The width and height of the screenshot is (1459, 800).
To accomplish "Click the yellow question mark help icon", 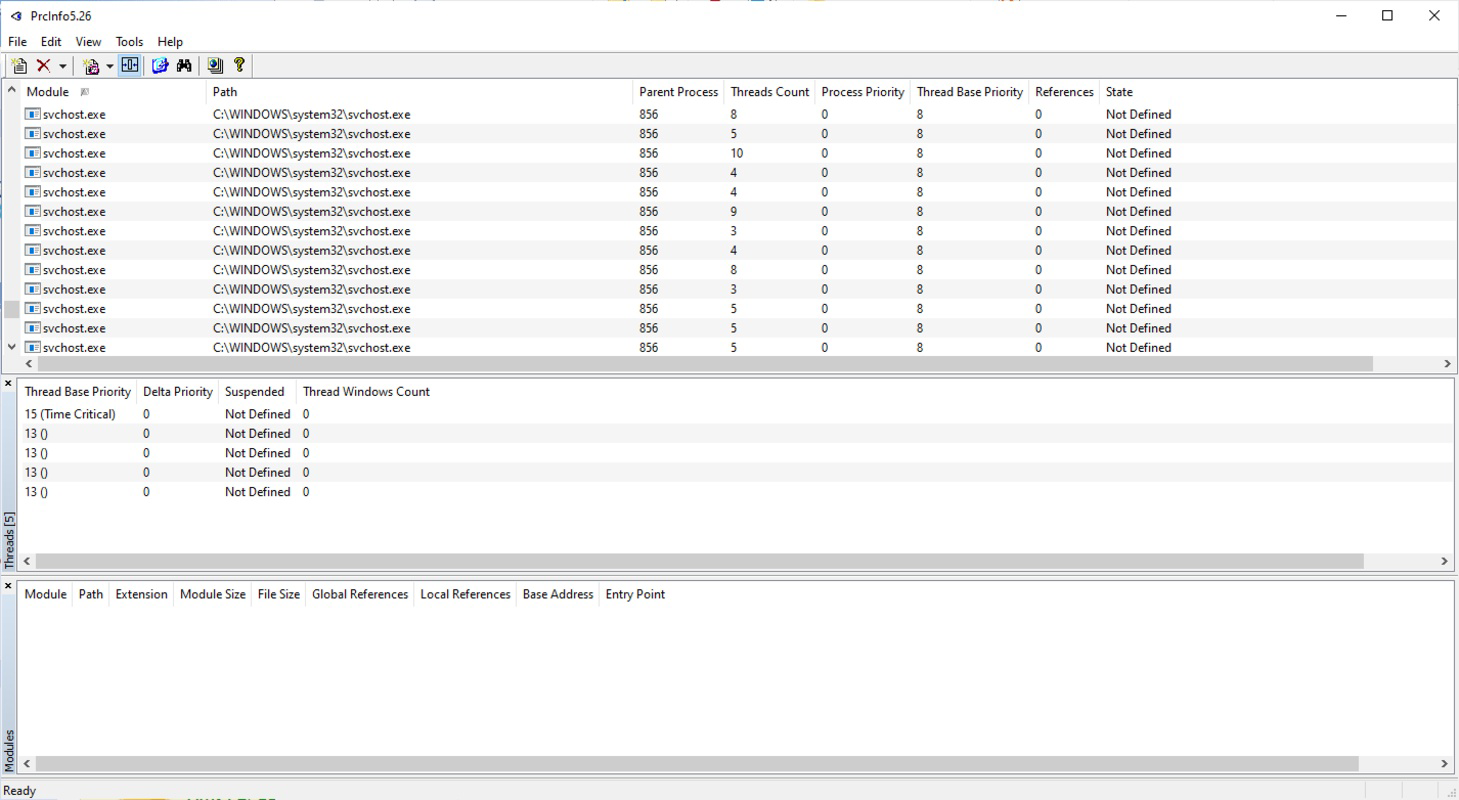I will pyautogui.click(x=239, y=66).
